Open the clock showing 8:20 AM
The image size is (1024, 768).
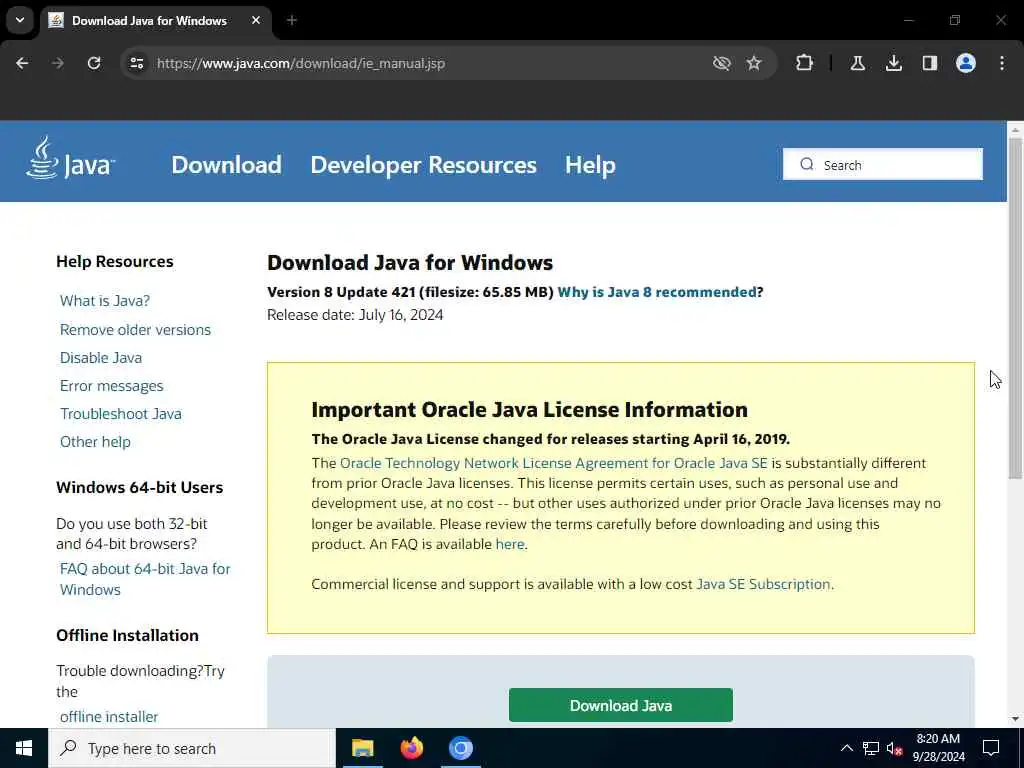tap(938, 748)
